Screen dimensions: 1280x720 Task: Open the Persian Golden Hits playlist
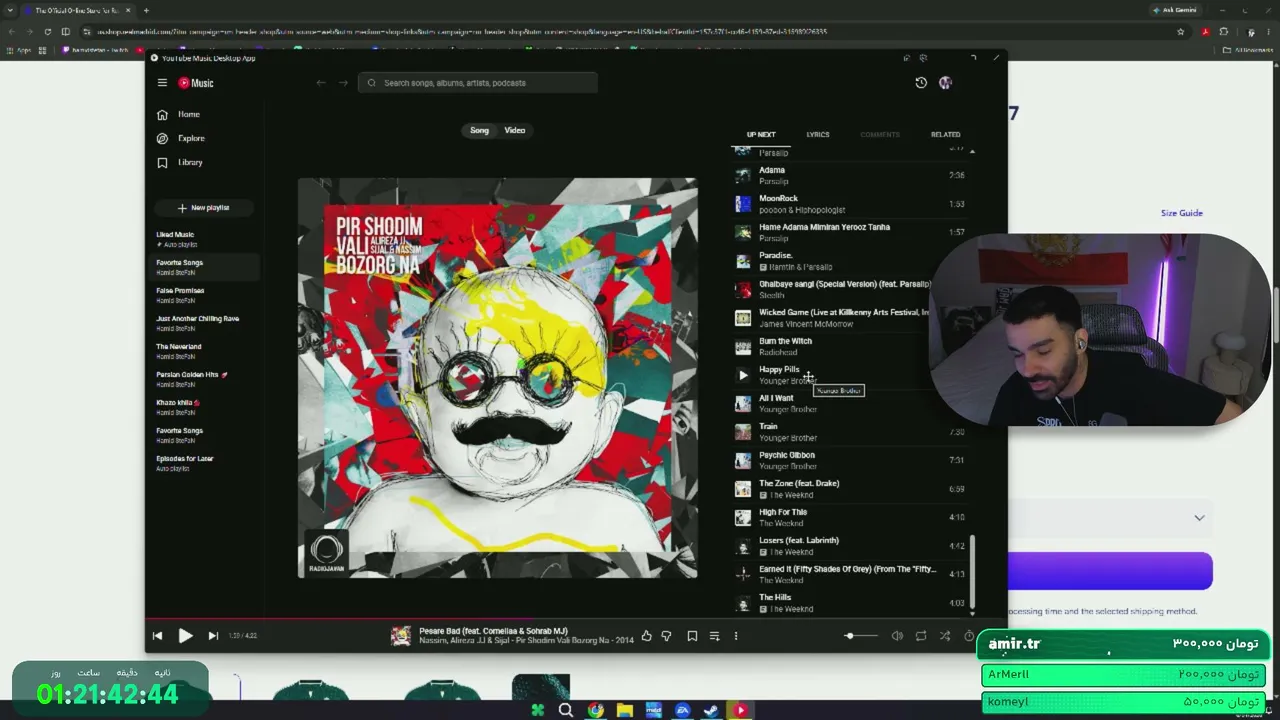coord(205,379)
